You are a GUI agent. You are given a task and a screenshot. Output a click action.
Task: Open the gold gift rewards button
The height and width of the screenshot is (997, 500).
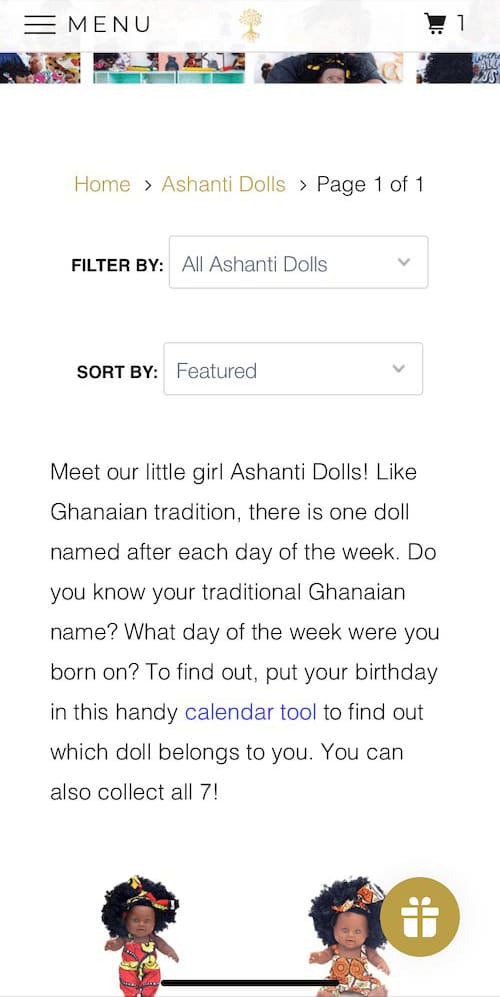tap(420, 916)
